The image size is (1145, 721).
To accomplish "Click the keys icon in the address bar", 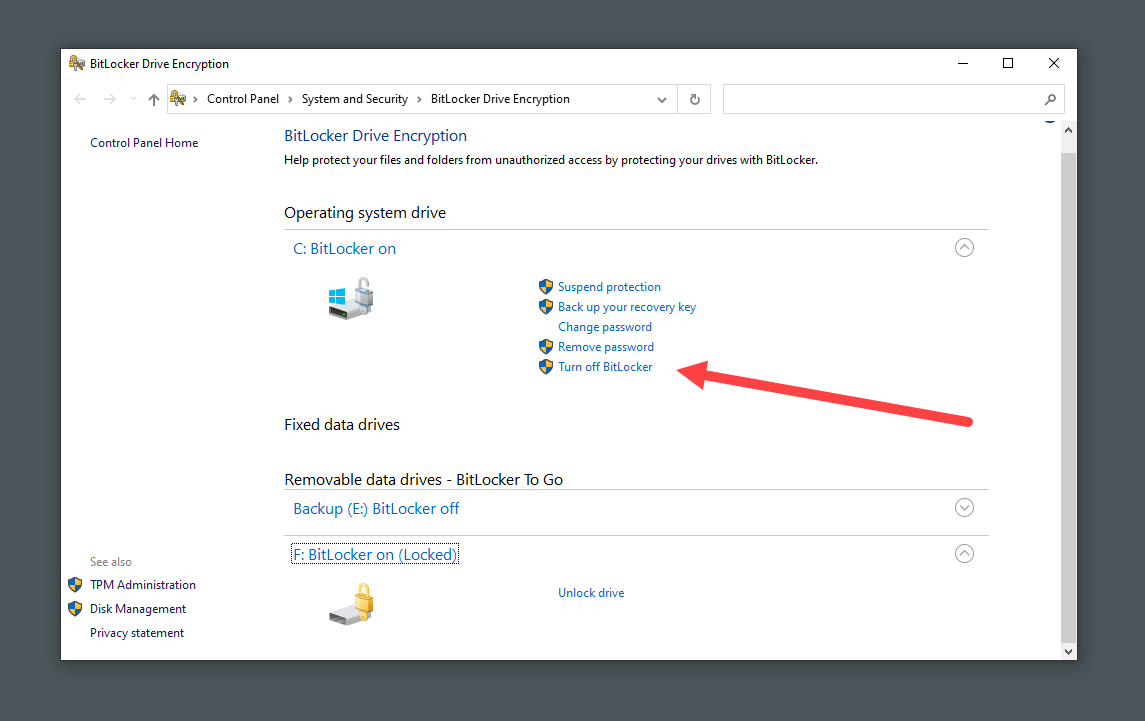I will [x=177, y=98].
